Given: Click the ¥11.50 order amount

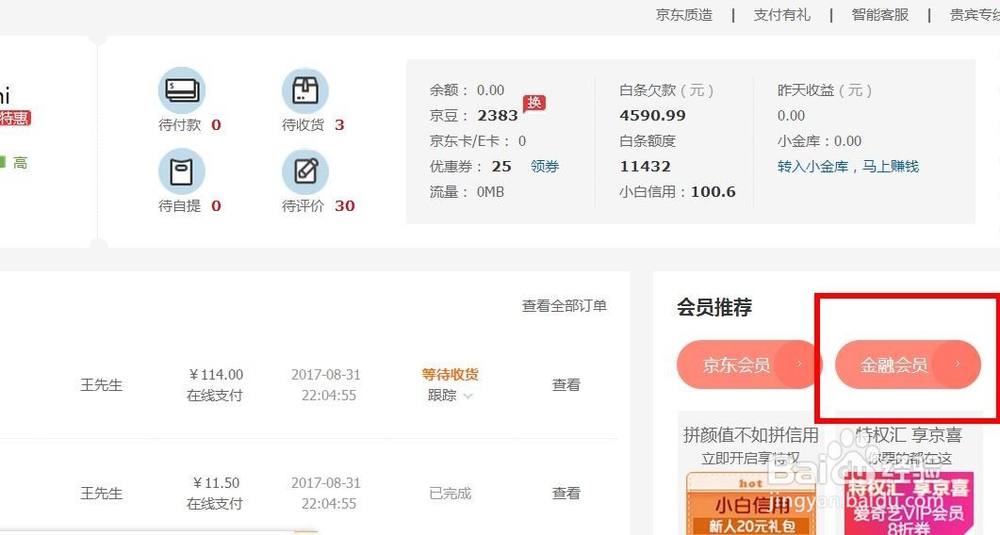Looking at the screenshot, I should [216, 483].
